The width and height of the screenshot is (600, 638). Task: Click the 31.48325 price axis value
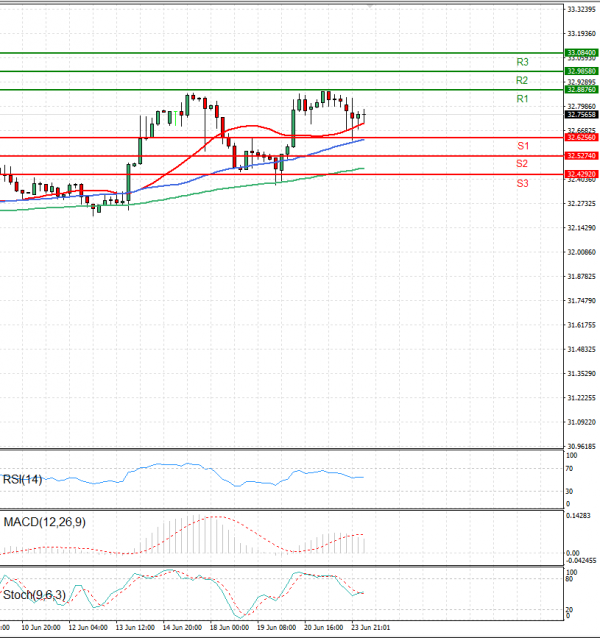click(582, 350)
